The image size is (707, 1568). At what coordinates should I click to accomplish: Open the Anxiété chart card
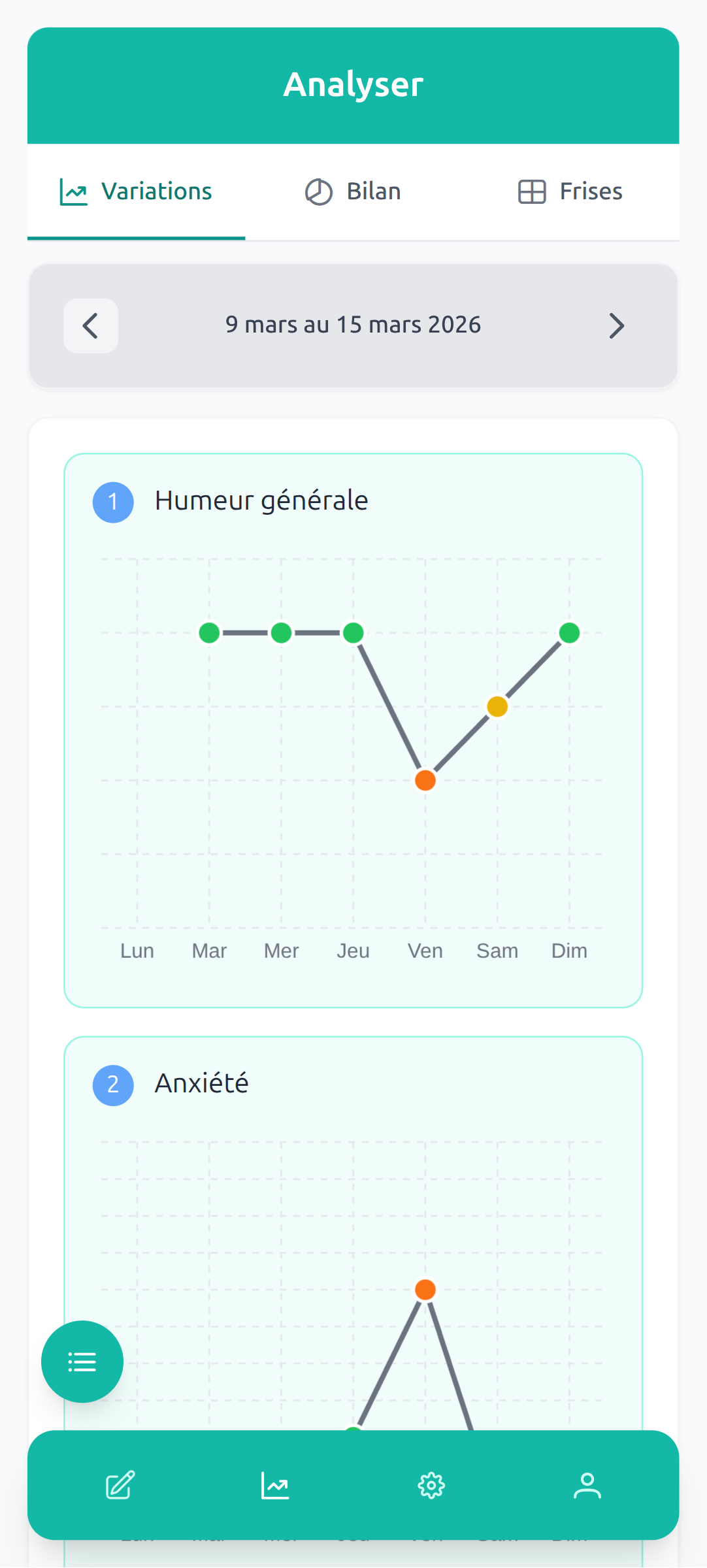[201, 1083]
